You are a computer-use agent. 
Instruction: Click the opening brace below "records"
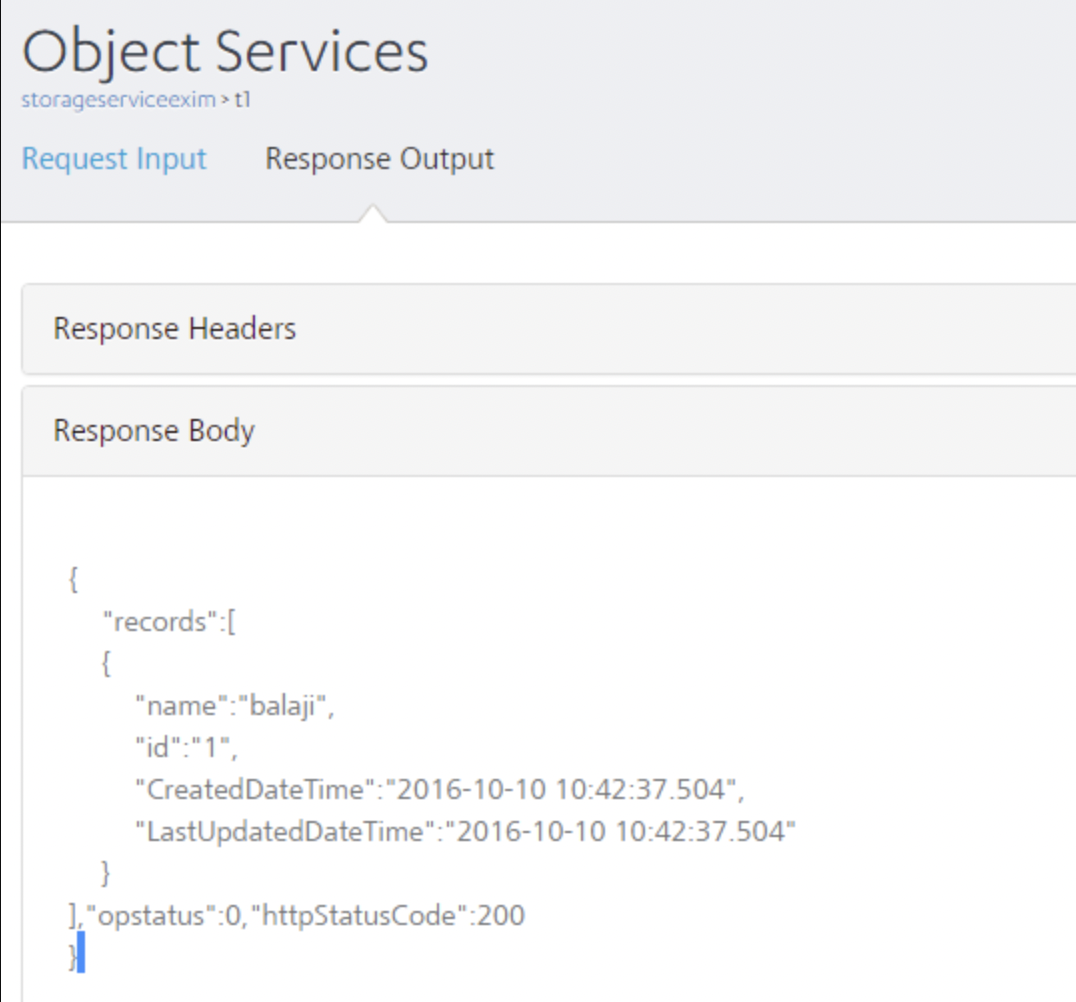[x=106, y=663]
